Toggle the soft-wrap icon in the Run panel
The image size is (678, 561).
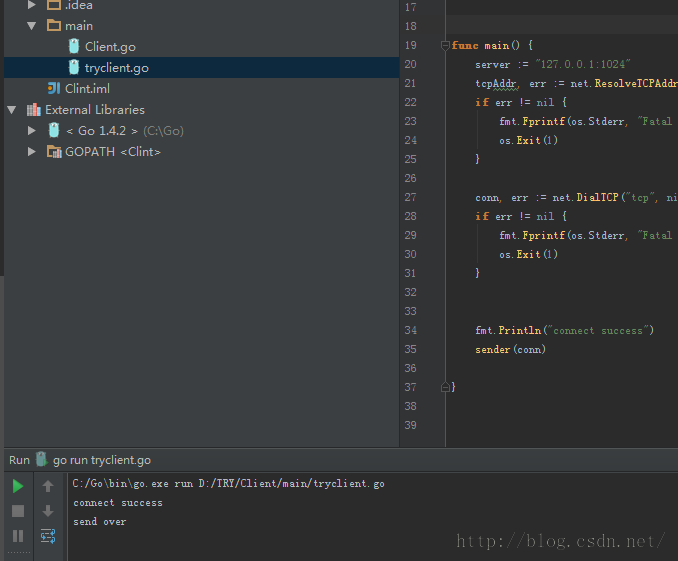[x=48, y=536]
